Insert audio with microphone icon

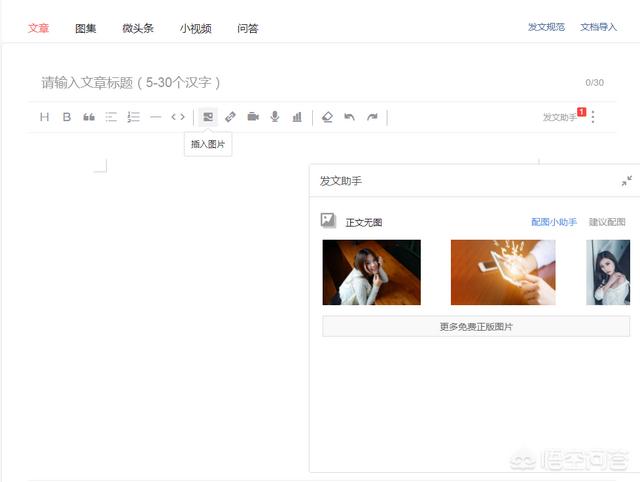point(275,117)
